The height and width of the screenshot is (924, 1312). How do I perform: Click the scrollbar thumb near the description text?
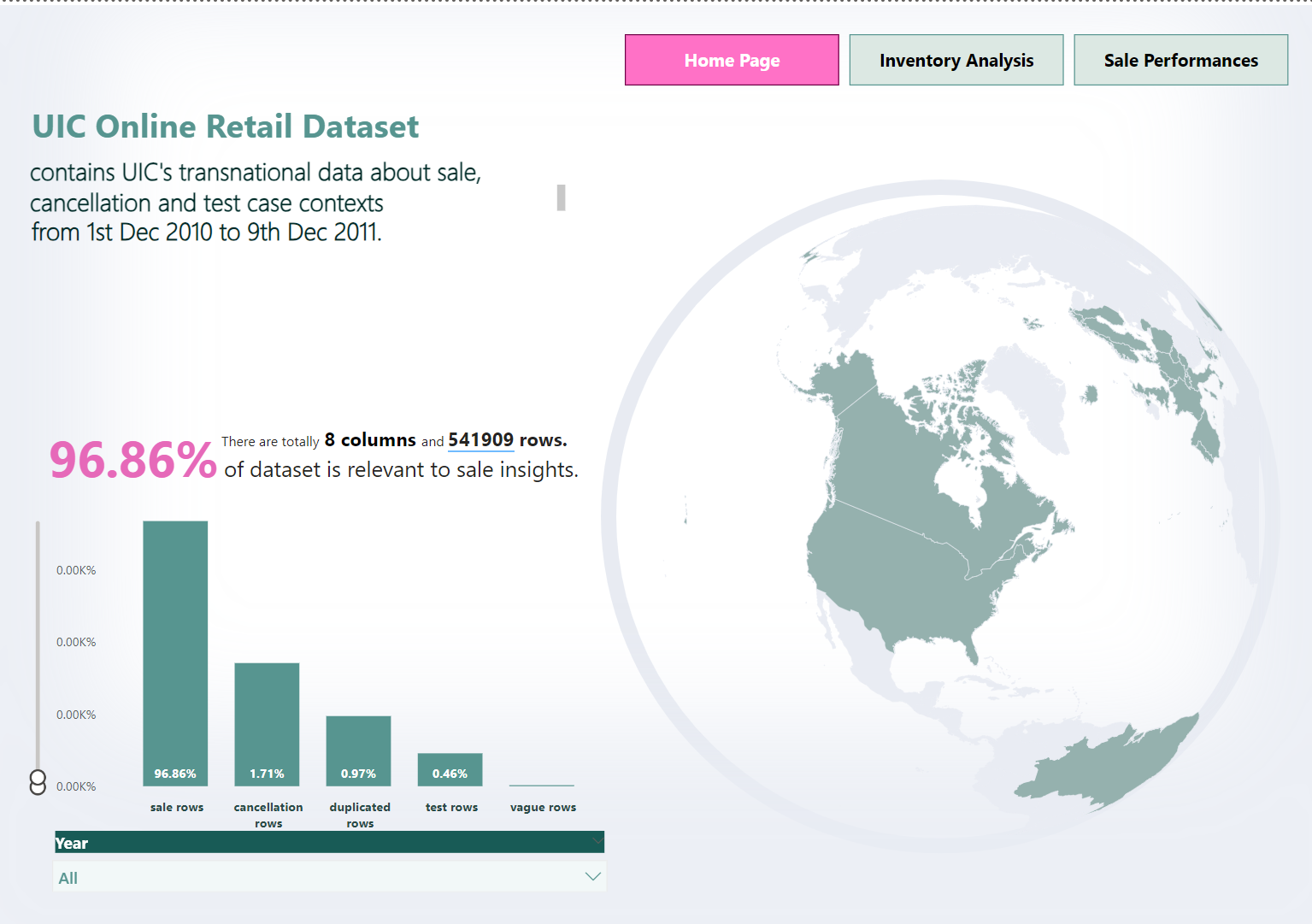[x=562, y=197]
